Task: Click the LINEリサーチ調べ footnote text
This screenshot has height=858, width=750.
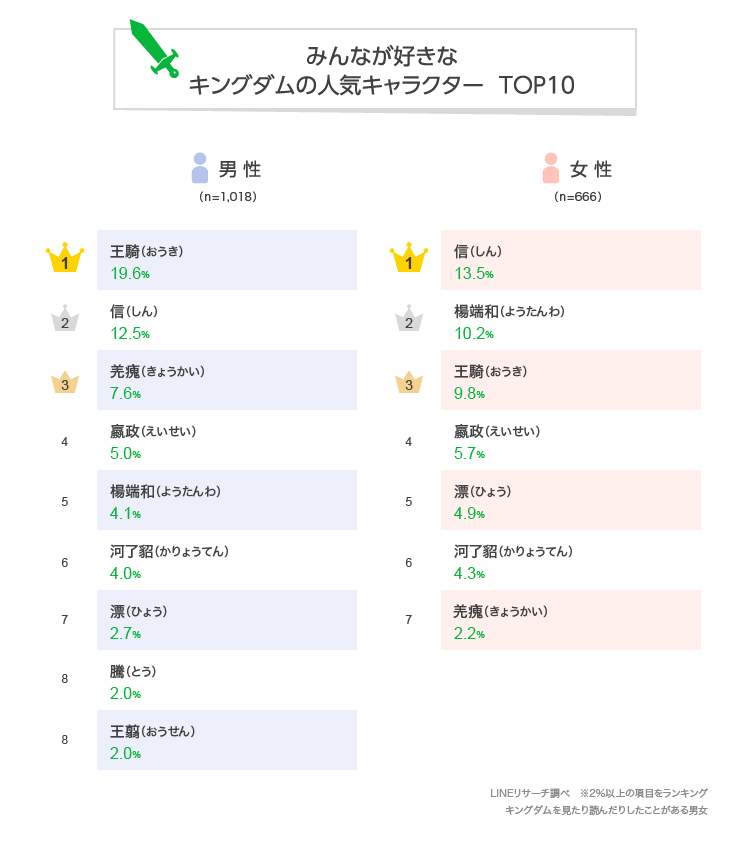Action: 530,793
